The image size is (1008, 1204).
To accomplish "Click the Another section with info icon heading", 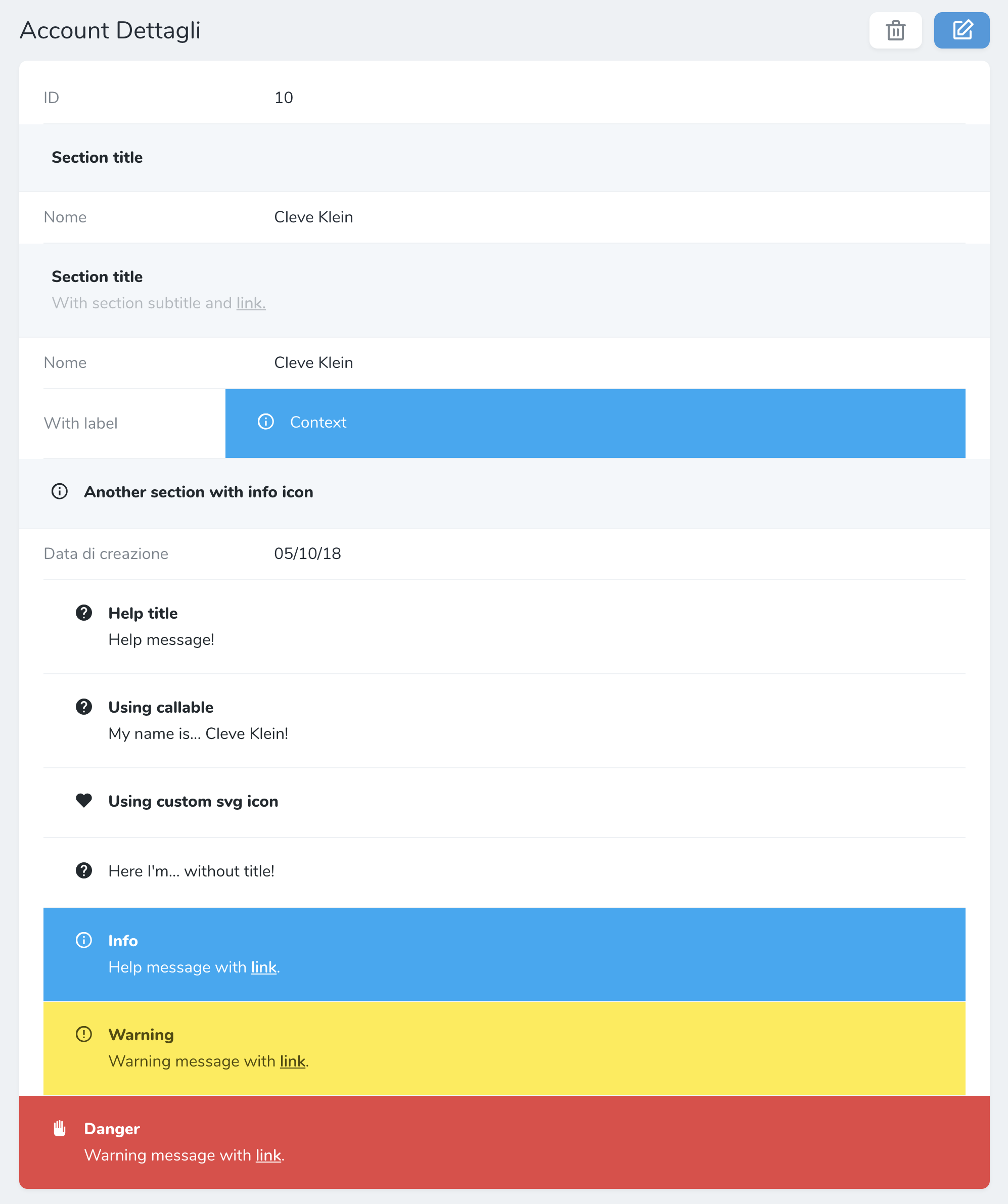I will [x=198, y=492].
